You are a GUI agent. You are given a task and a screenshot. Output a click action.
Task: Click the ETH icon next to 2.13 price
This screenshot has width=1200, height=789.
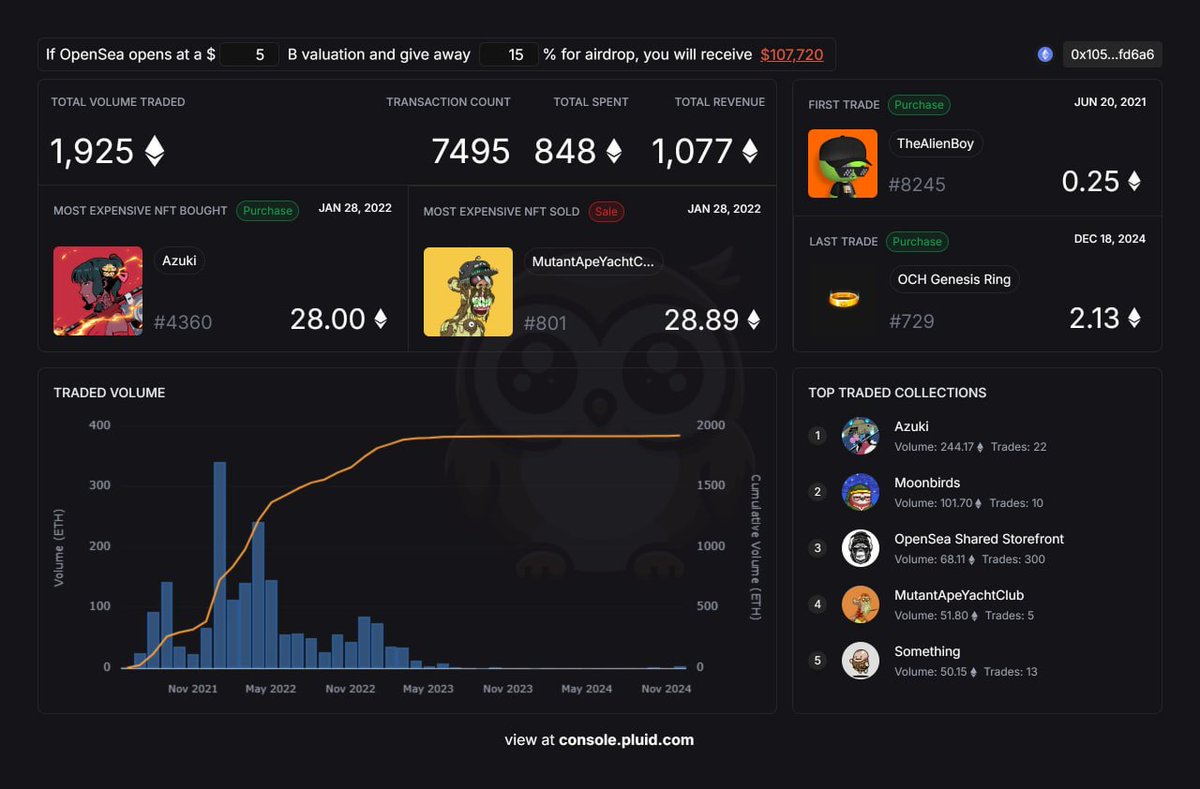tap(1134, 318)
